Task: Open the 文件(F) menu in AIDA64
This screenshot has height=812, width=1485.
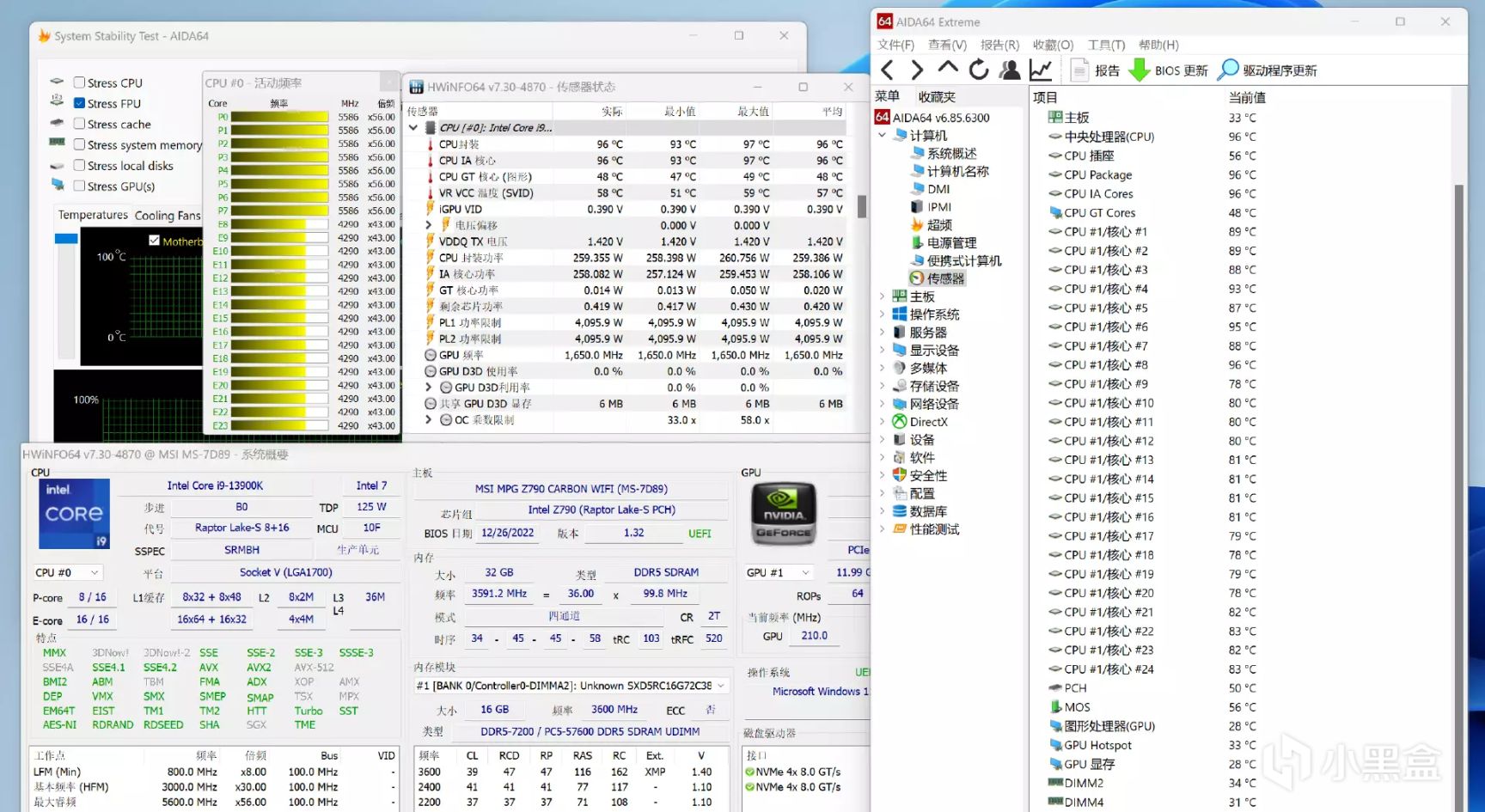Action: pyautogui.click(x=895, y=45)
